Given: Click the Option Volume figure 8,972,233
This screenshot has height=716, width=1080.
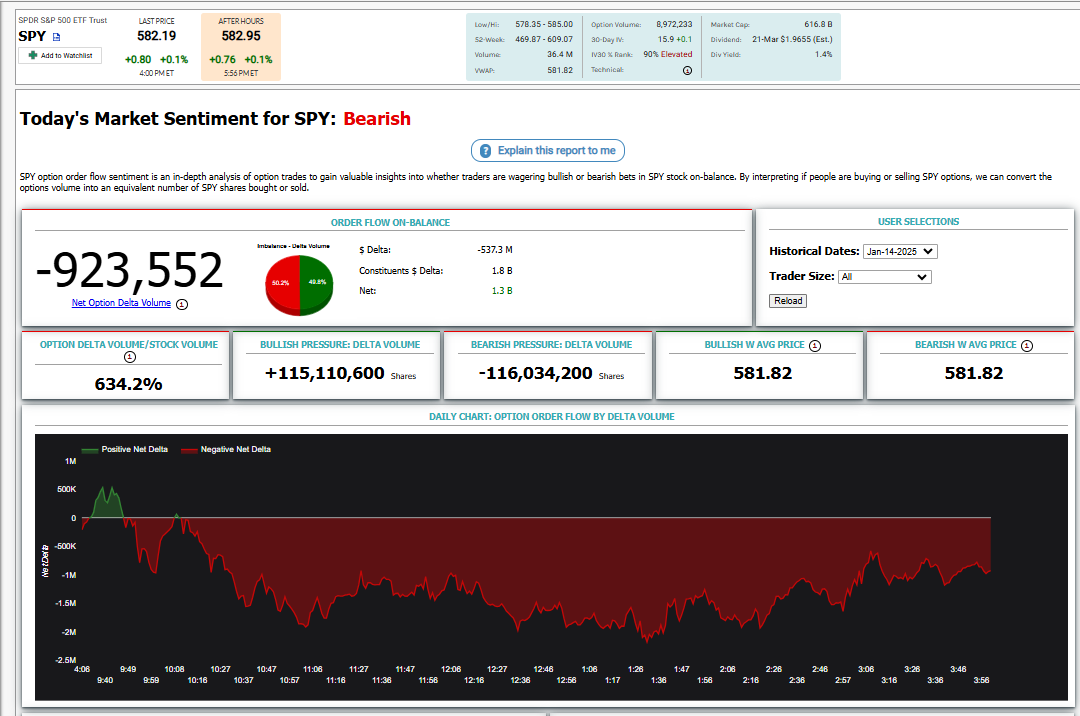Looking at the screenshot, I should 674,24.
